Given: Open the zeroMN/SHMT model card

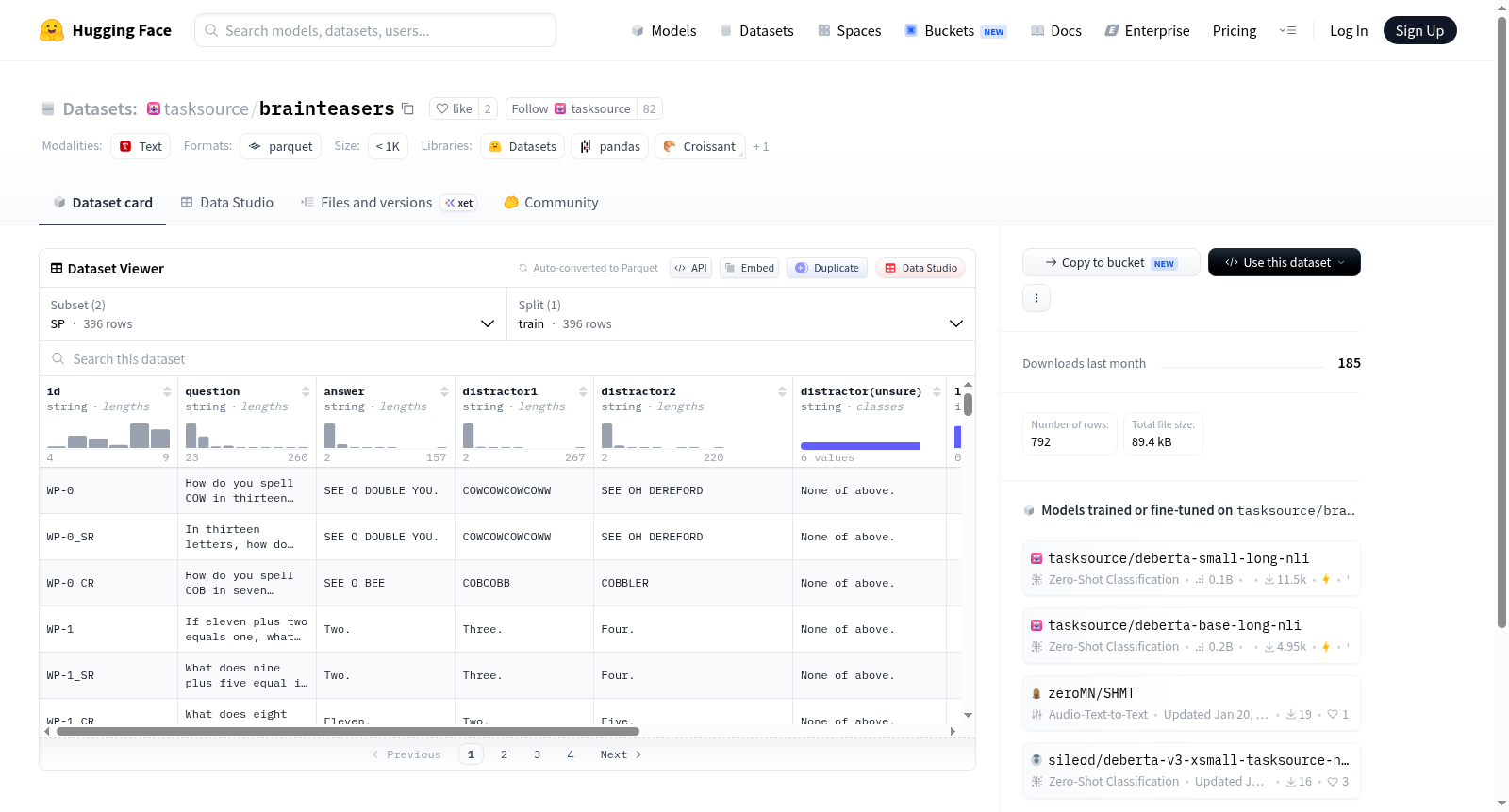Looking at the screenshot, I should 1191,703.
